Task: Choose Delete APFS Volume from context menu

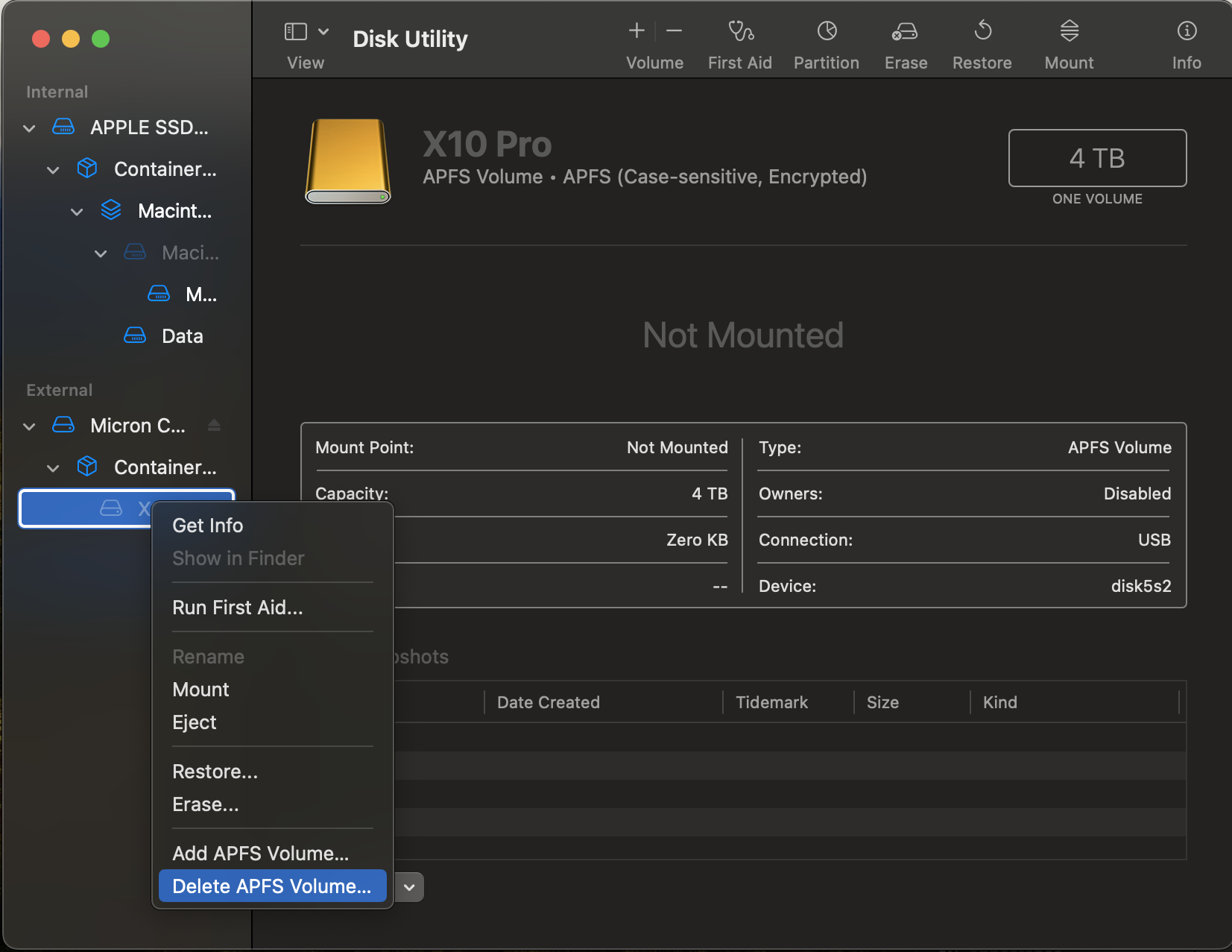Action: coord(271,886)
